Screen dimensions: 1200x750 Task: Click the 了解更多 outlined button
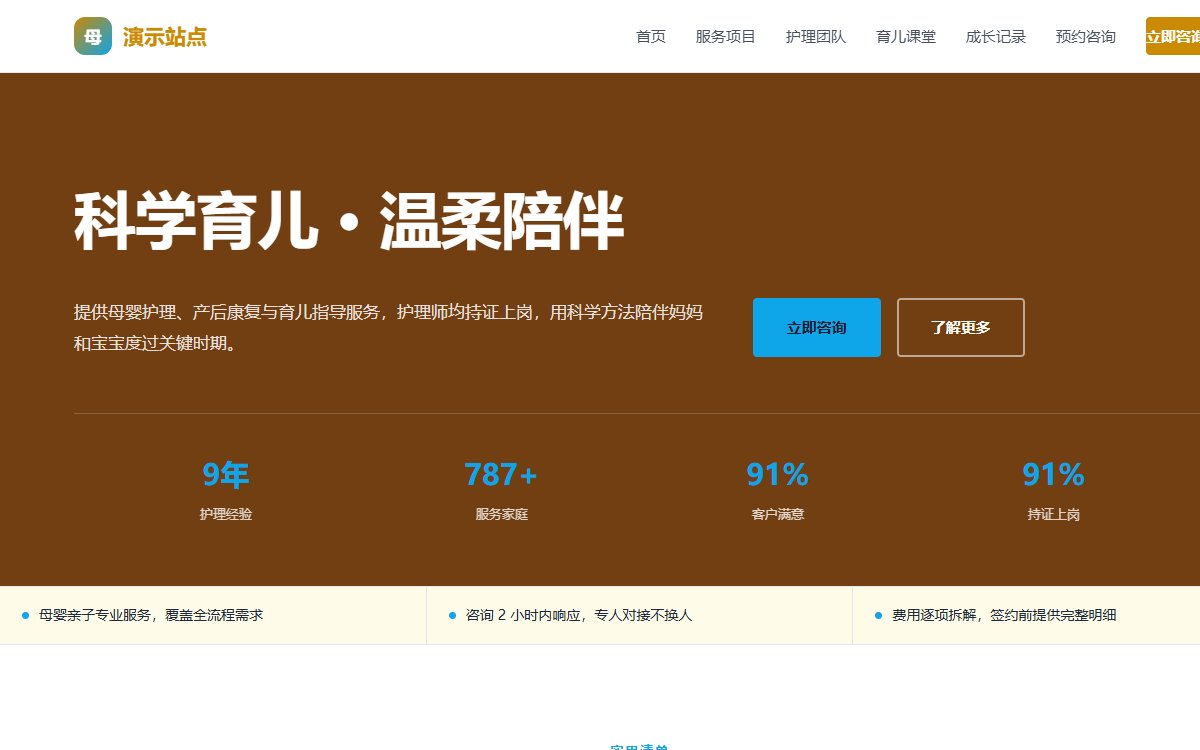pos(961,327)
